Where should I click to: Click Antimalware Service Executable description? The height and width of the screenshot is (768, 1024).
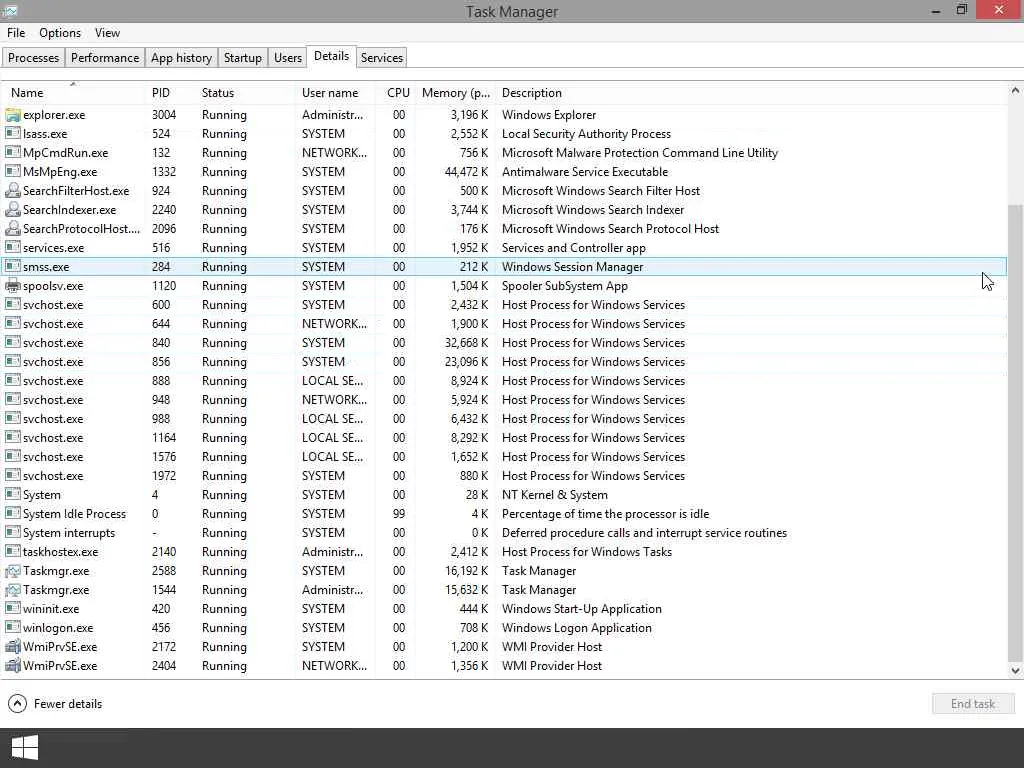click(584, 172)
